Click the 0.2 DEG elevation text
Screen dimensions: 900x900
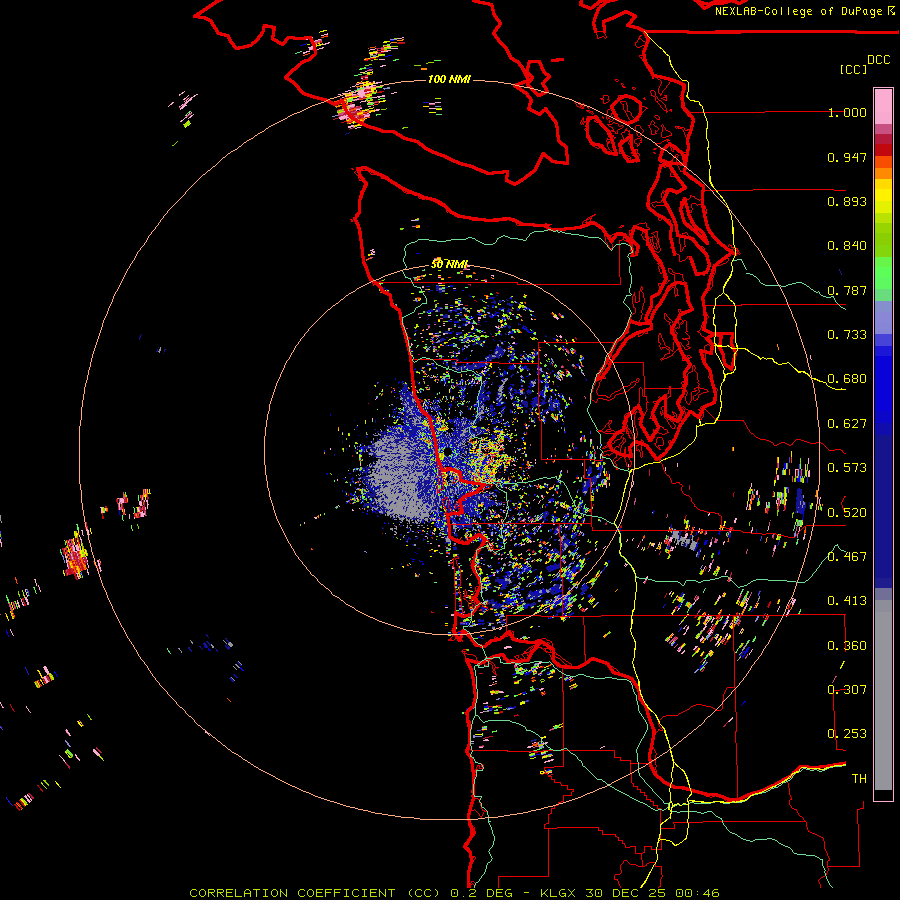482,893
